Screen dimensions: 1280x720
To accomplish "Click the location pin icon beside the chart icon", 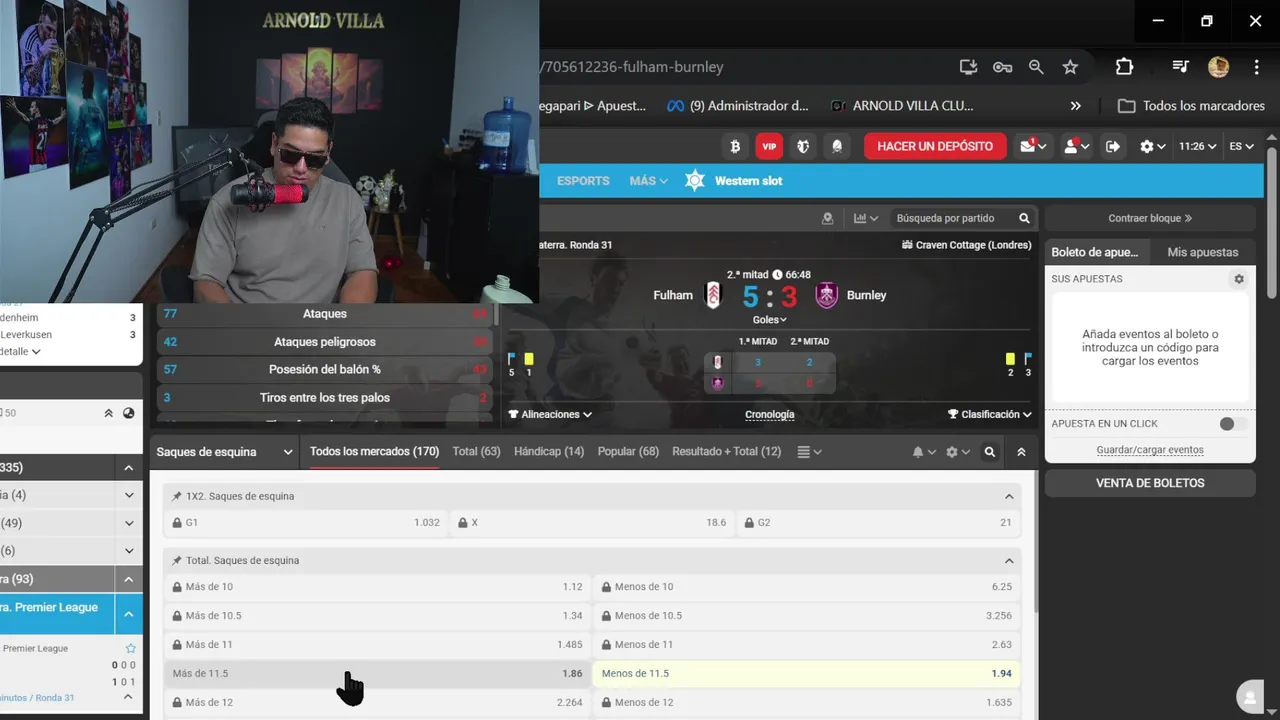I will [827, 218].
